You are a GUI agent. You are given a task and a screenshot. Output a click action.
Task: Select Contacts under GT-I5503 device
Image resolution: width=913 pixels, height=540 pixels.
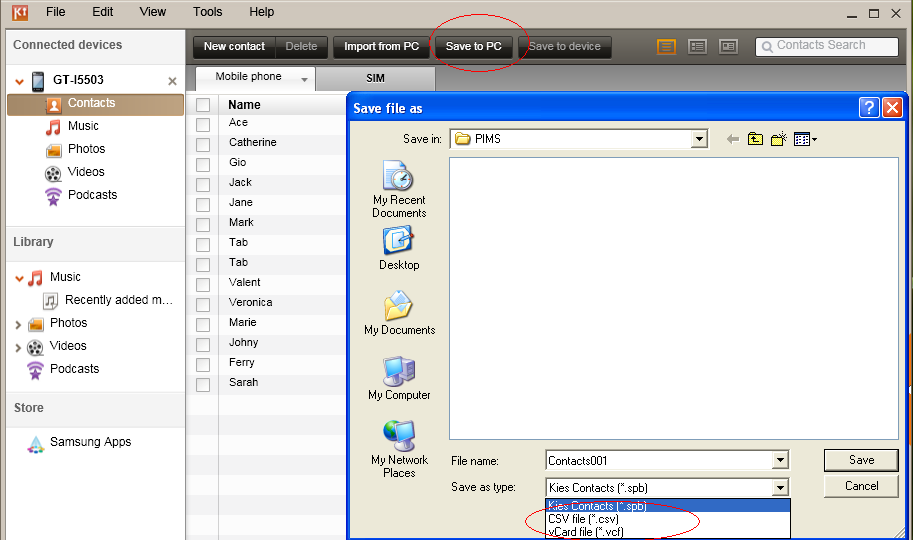[x=95, y=104]
